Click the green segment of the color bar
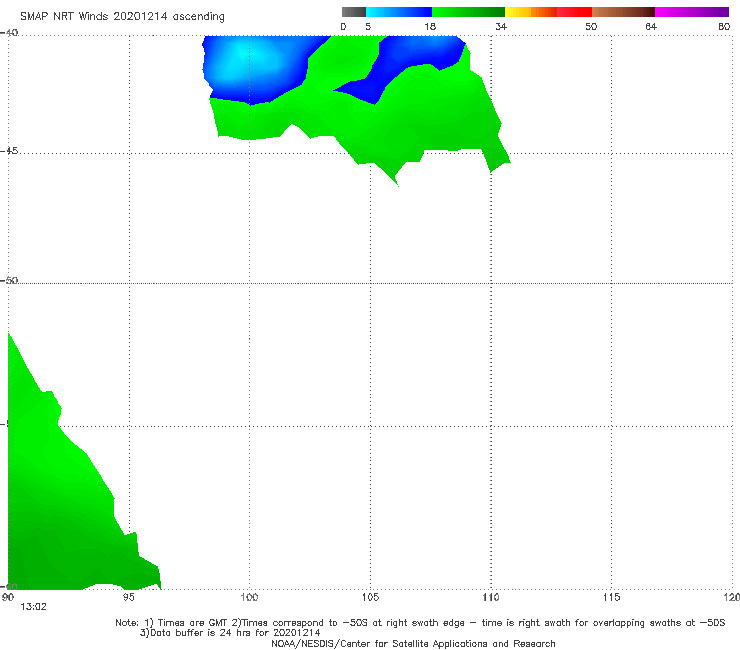This screenshot has width=740, height=650. tap(468, 12)
